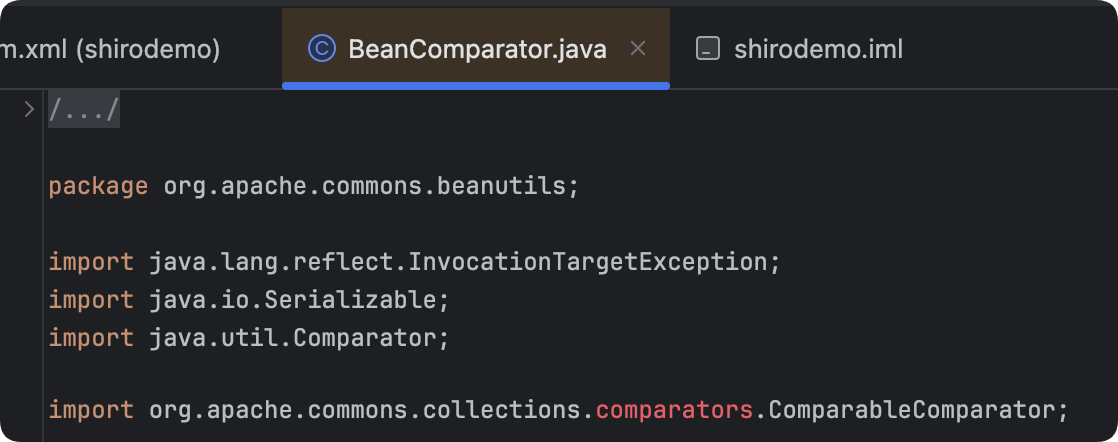
Task: Select the BeanComparator.java tab label
Action: pos(477,48)
